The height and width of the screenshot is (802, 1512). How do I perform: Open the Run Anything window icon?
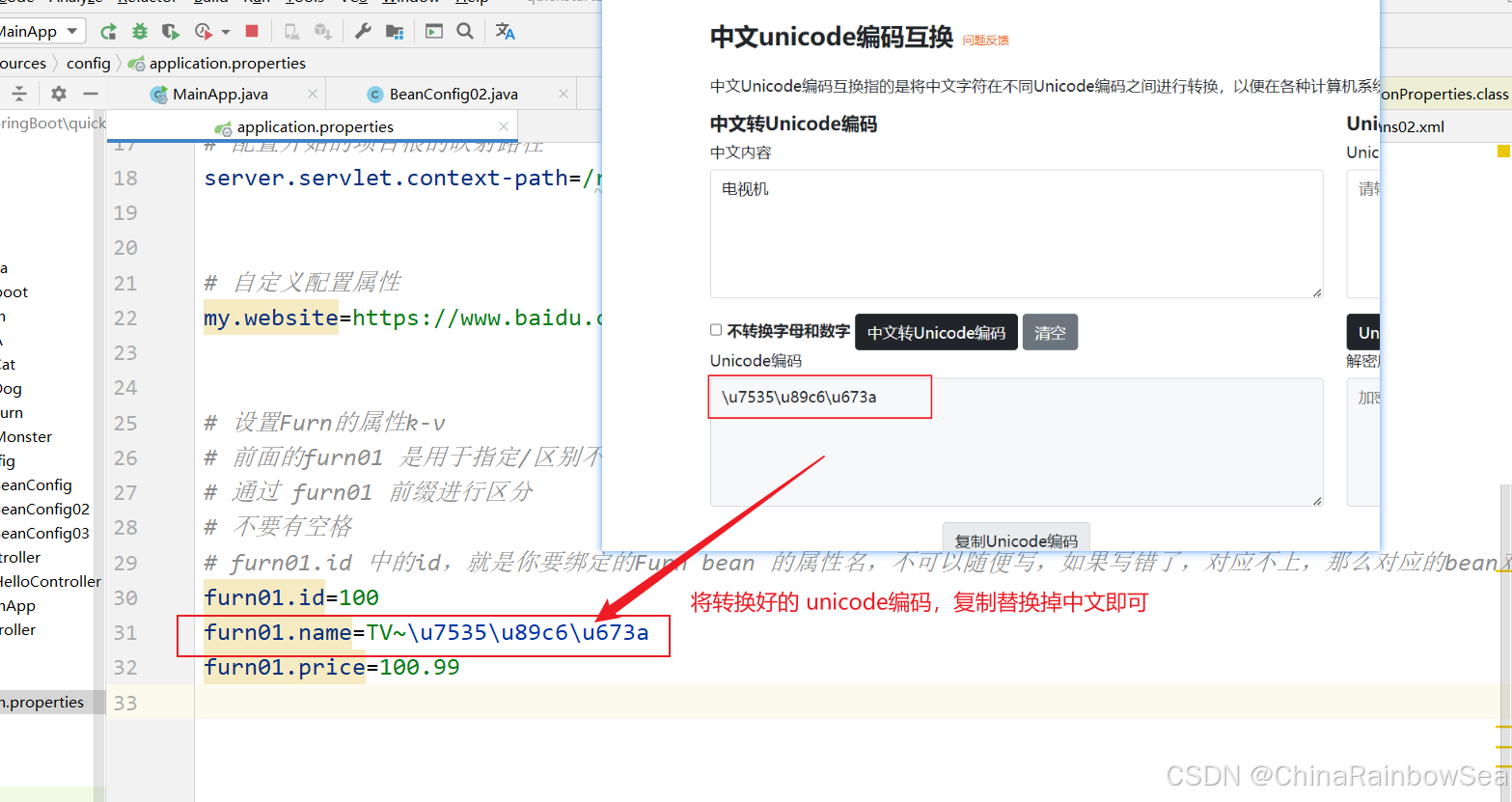click(x=434, y=31)
